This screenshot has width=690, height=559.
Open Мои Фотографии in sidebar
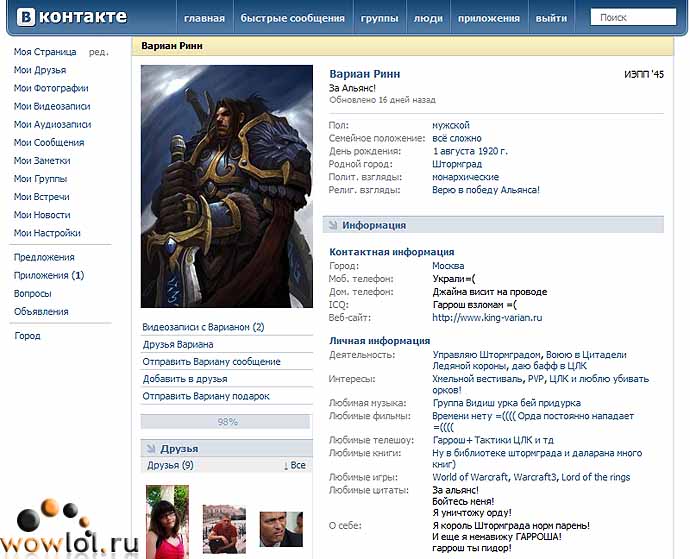pyautogui.click(x=51, y=88)
